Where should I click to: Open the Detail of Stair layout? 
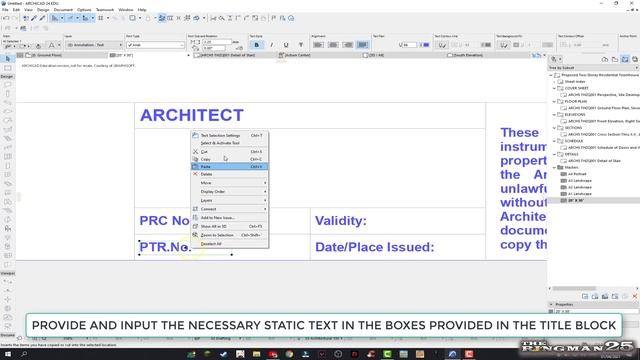tap(594, 161)
